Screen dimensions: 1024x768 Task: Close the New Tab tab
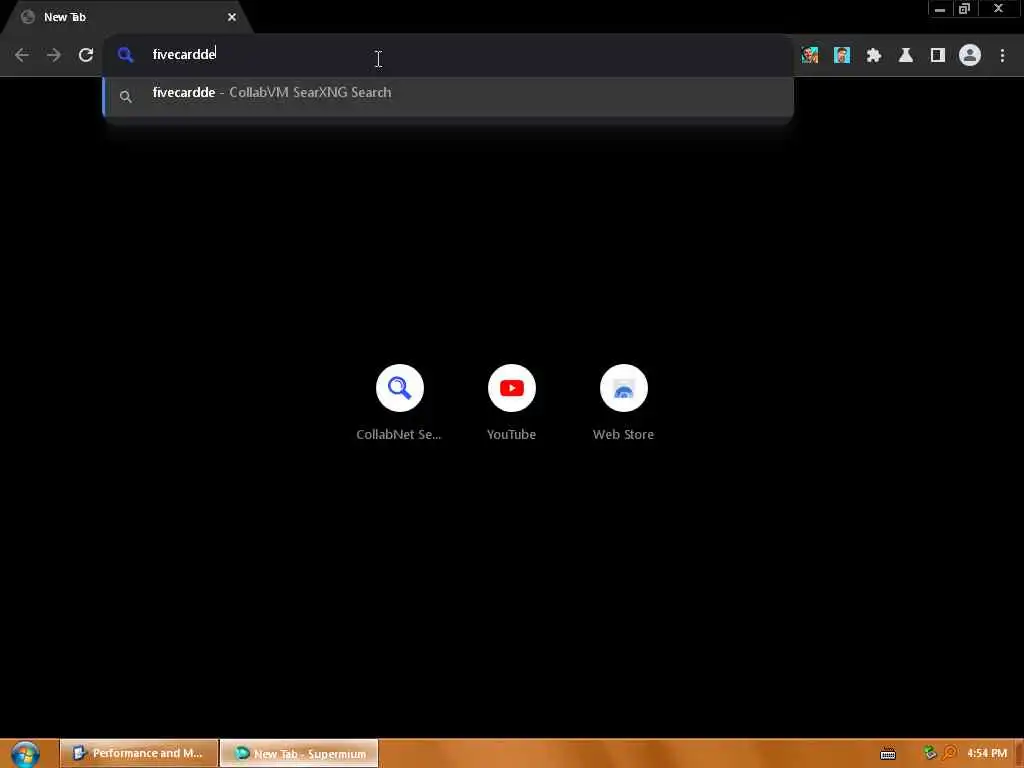pos(232,17)
